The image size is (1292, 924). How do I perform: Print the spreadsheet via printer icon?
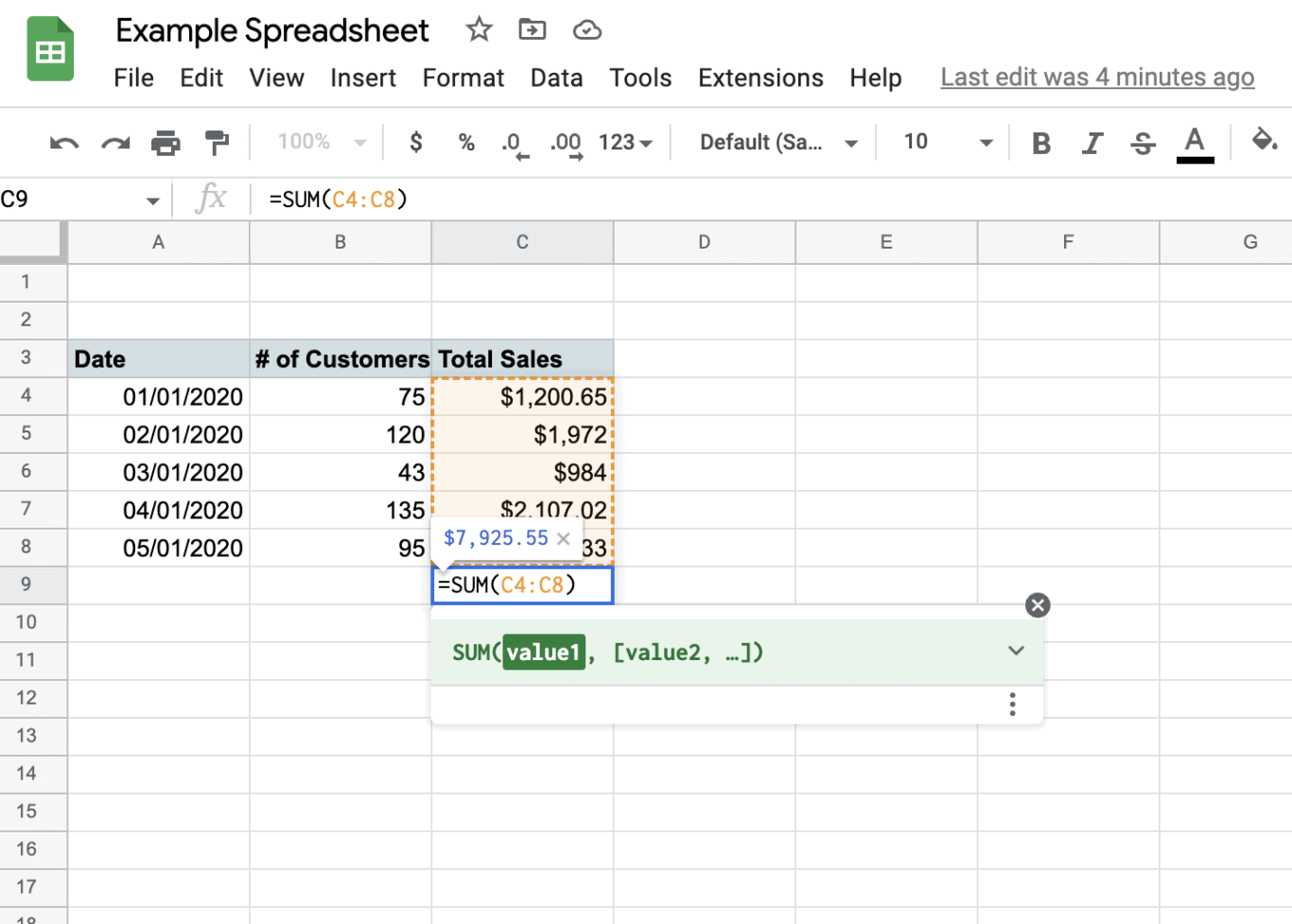tap(166, 143)
